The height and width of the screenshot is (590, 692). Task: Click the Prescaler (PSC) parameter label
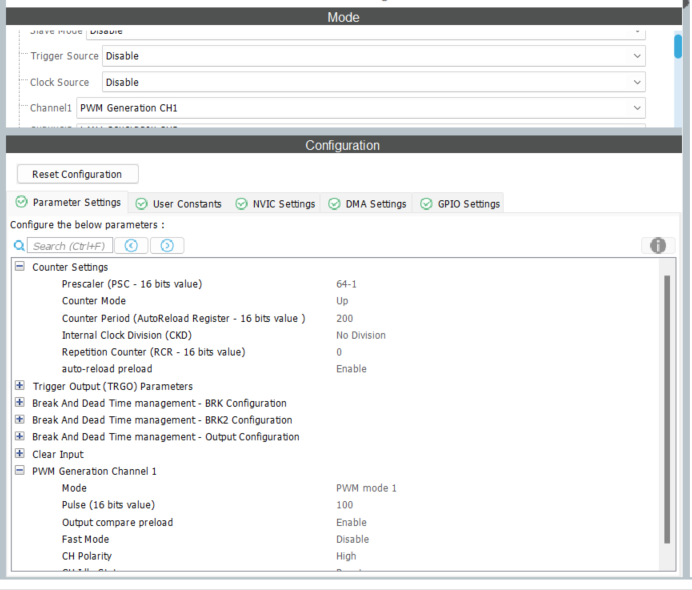pyautogui.click(x=132, y=284)
